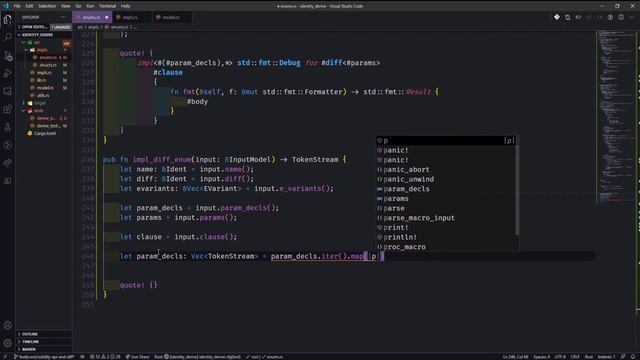Expand the Maven section

(44, 349)
